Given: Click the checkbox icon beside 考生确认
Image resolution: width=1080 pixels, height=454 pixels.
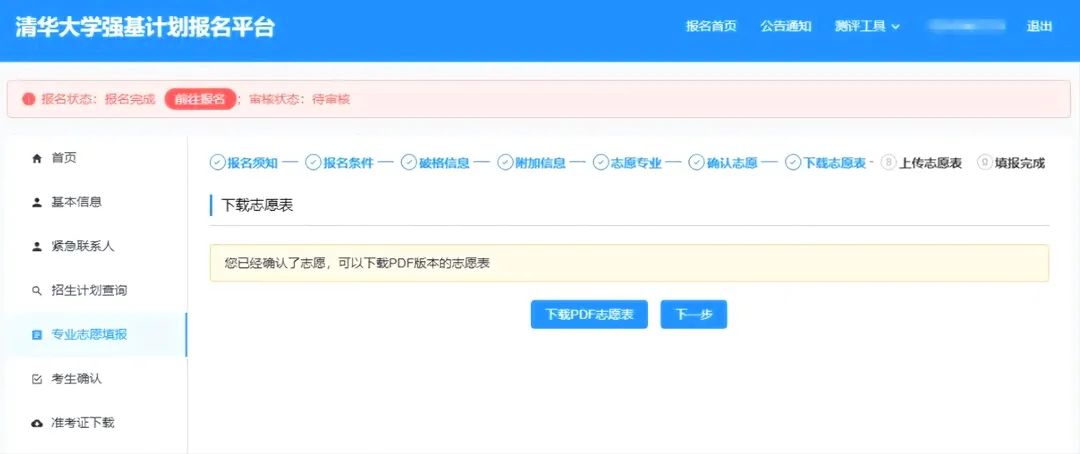Looking at the screenshot, I should coord(37,379).
